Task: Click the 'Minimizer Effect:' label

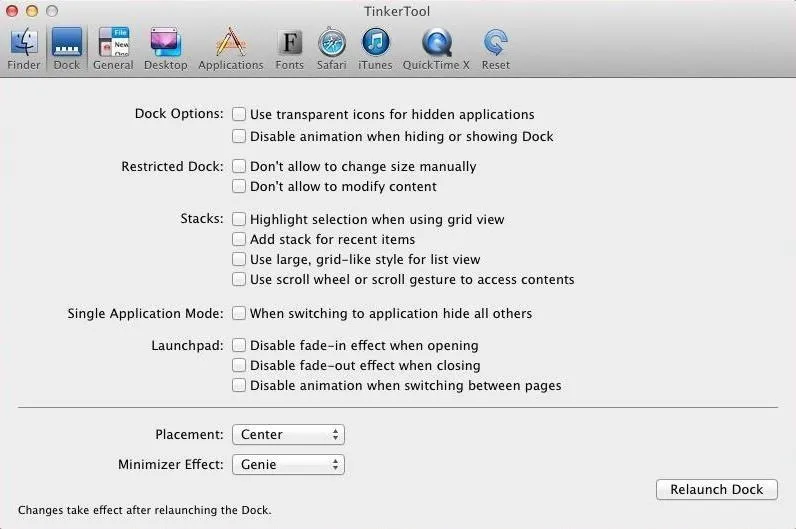Action: coord(171,465)
